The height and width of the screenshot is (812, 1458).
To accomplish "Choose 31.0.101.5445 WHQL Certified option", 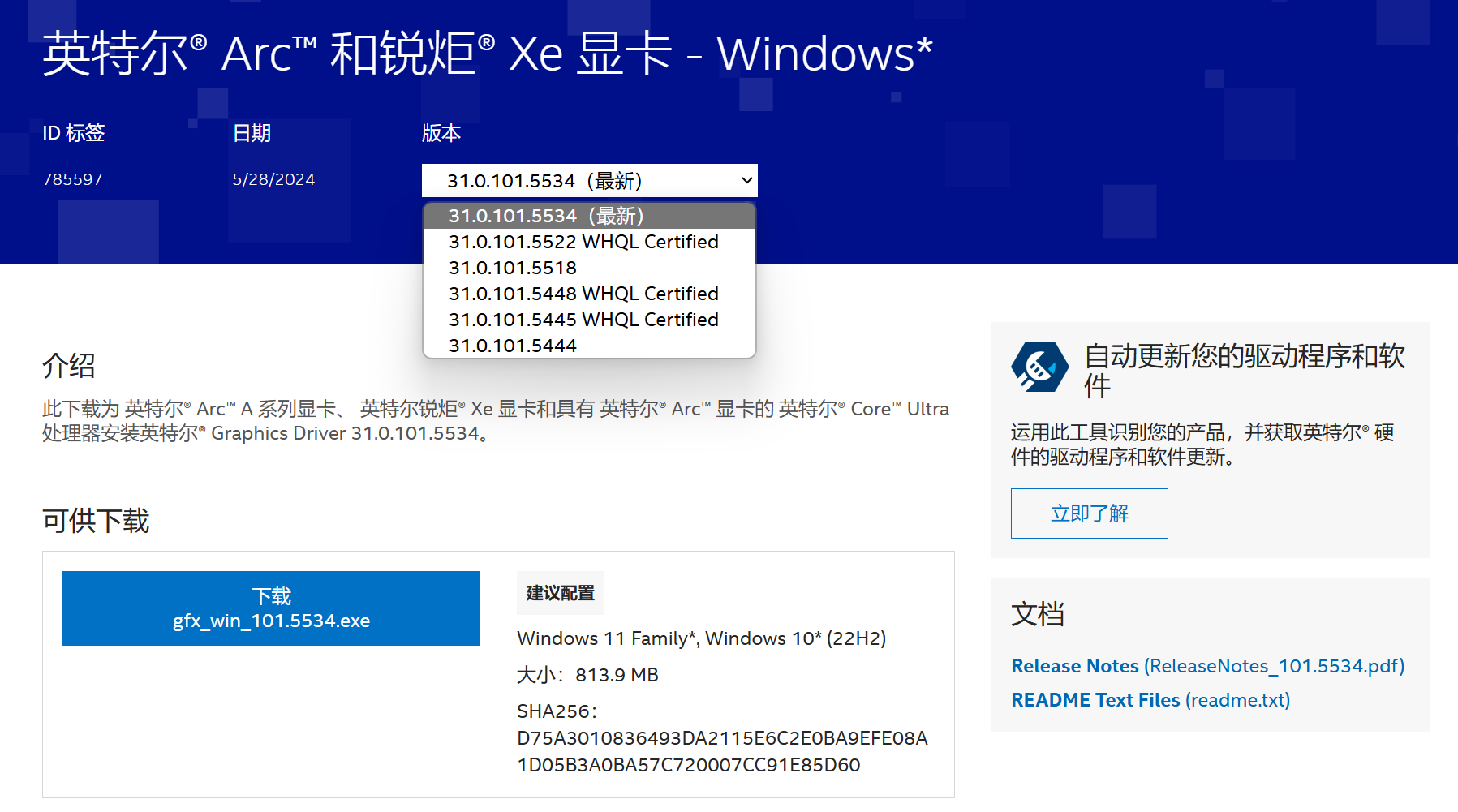I will point(590,320).
